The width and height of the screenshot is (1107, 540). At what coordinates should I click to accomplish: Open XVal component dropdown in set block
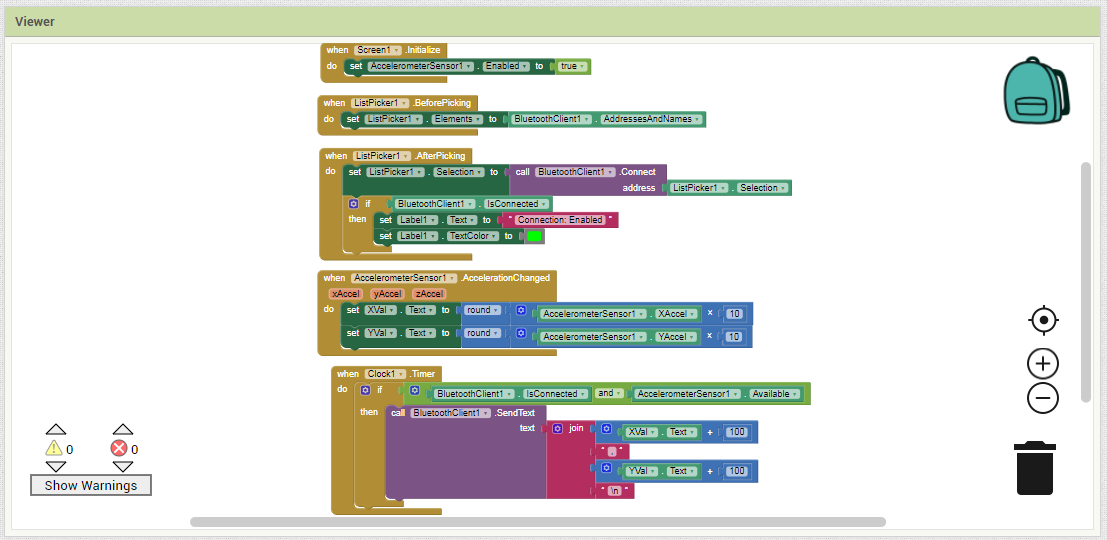(x=381, y=311)
